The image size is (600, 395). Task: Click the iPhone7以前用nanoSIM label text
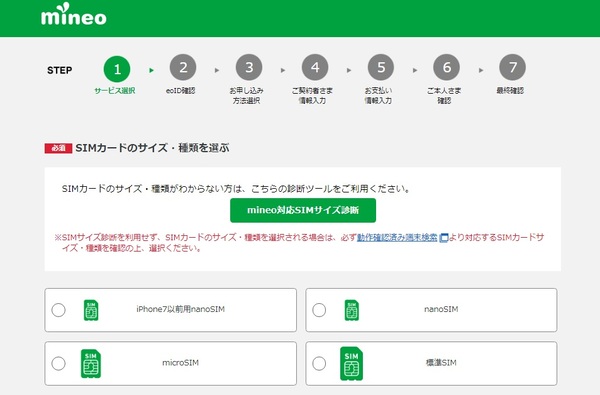[181, 309]
